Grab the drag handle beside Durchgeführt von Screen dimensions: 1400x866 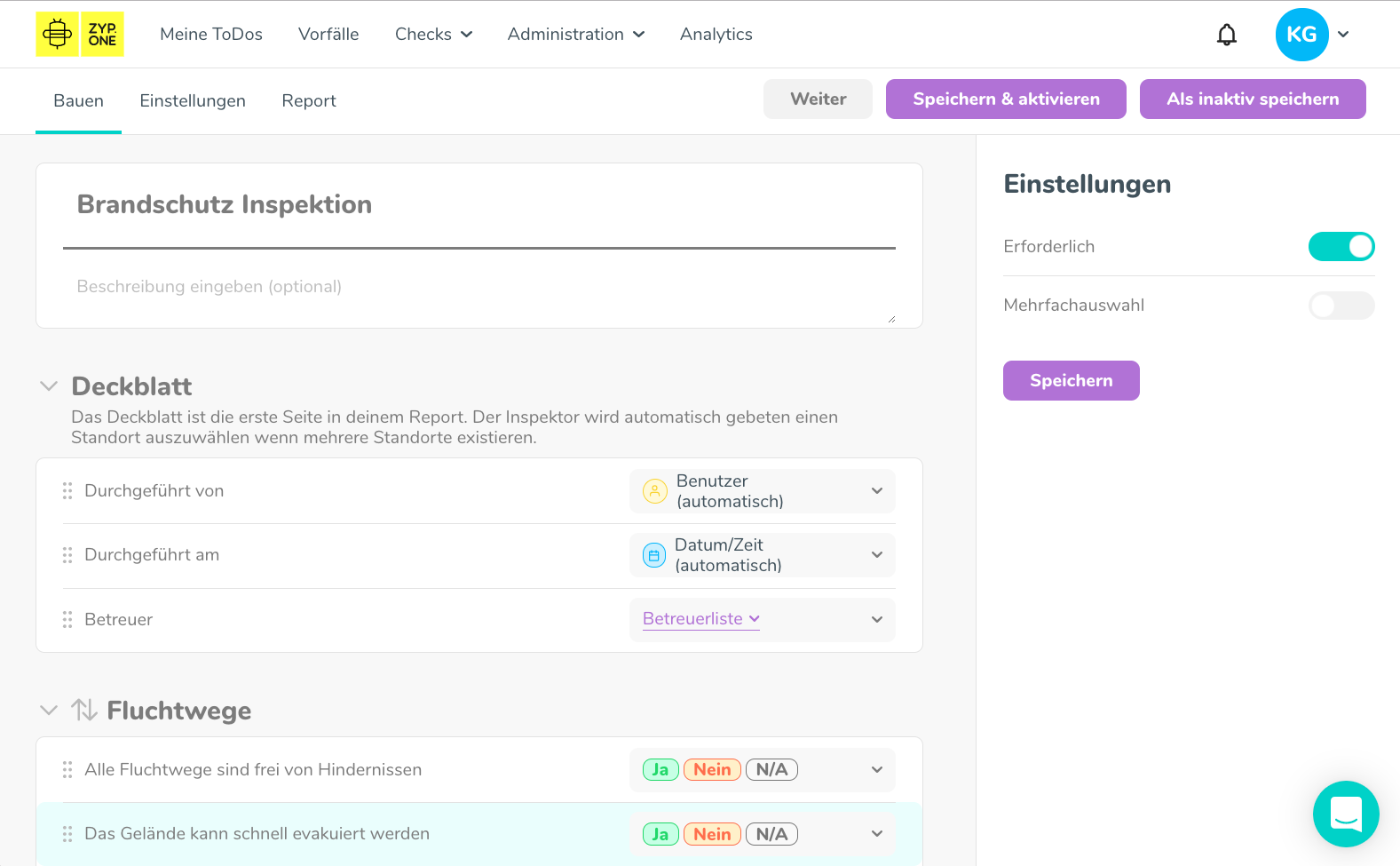tap(67, 491)
